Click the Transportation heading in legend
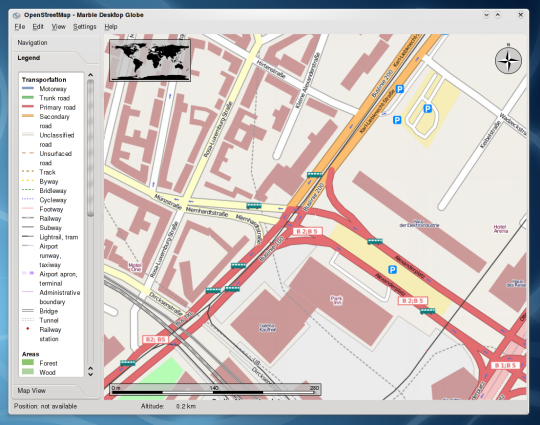 point(44,80)
